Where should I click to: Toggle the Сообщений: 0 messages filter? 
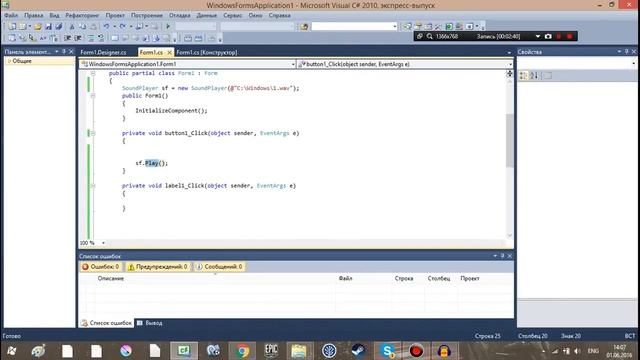click(x=219, y=267)
